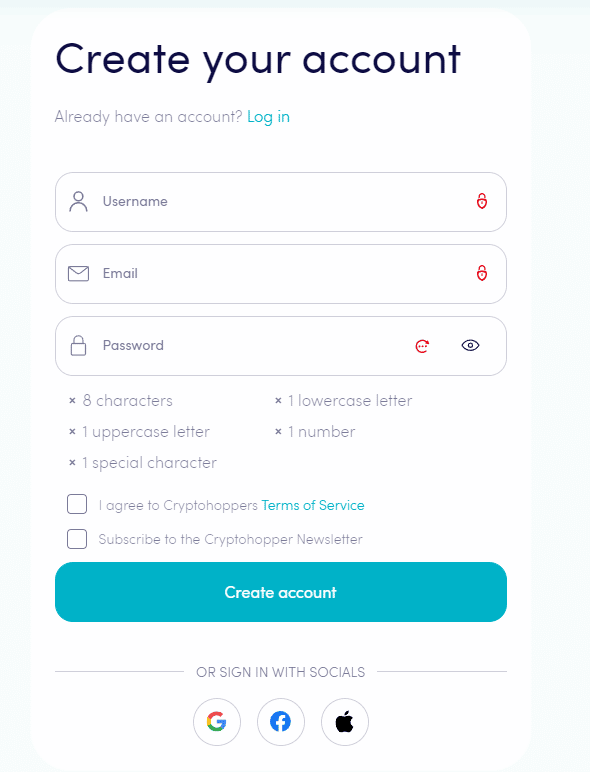Click red autofill lock icon in Email field
This screenshot has height=772, width=590.
pyautogui.click(x=482, y=273)
